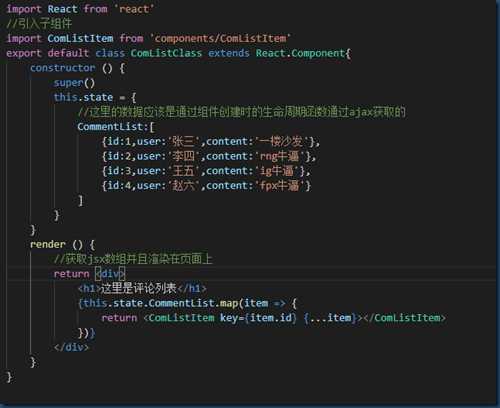The height and width of the screenshot is (408, 500).
Task: Click the h1 text '这里是评论列表'
Action: (138, 288)
